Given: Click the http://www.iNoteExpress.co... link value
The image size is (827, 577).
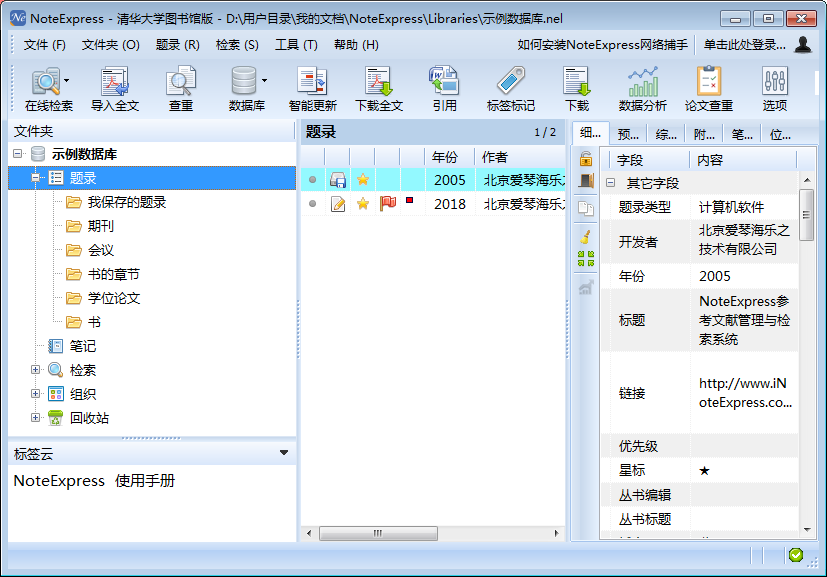Looking at the screenshot, I should [x=745, y=393].
